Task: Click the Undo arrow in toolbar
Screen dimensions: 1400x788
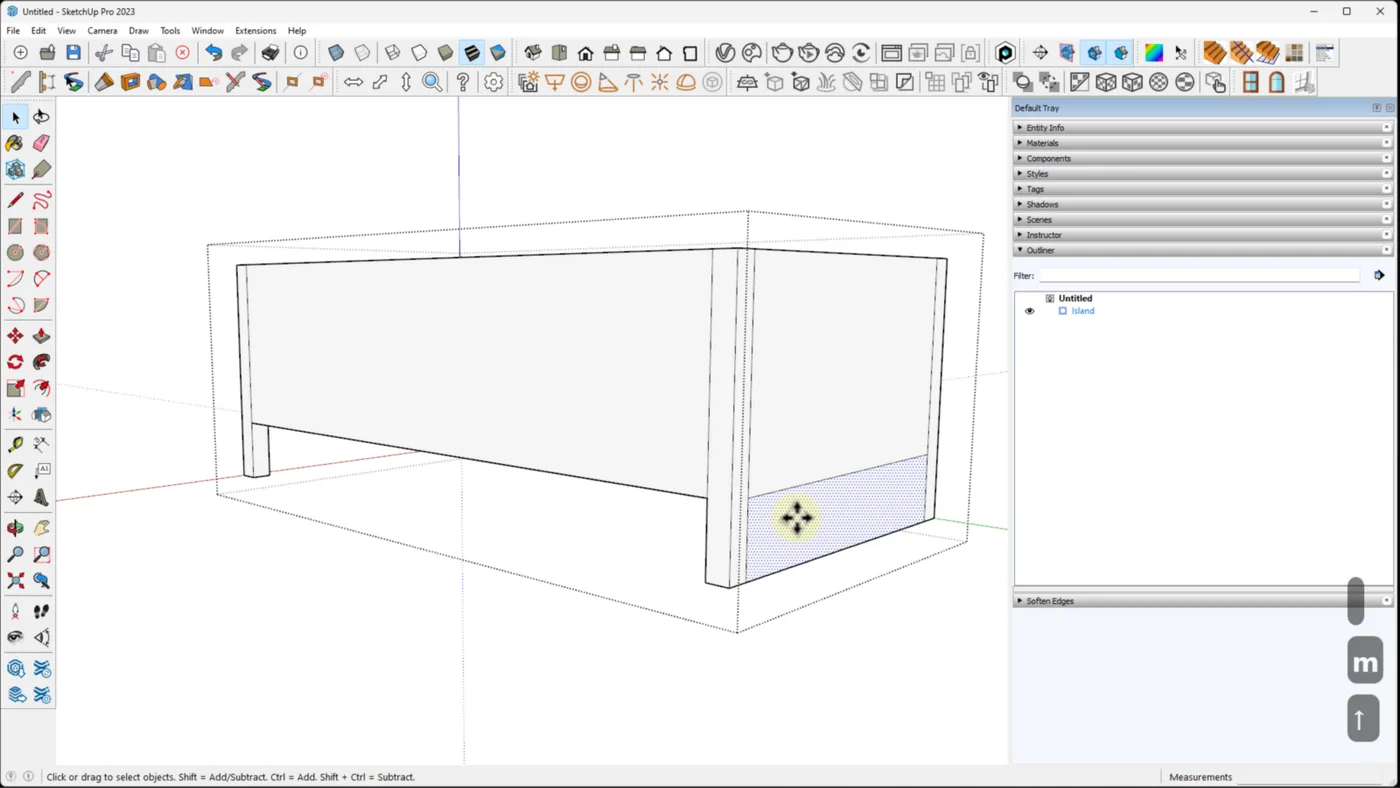Action: (213, 53)
